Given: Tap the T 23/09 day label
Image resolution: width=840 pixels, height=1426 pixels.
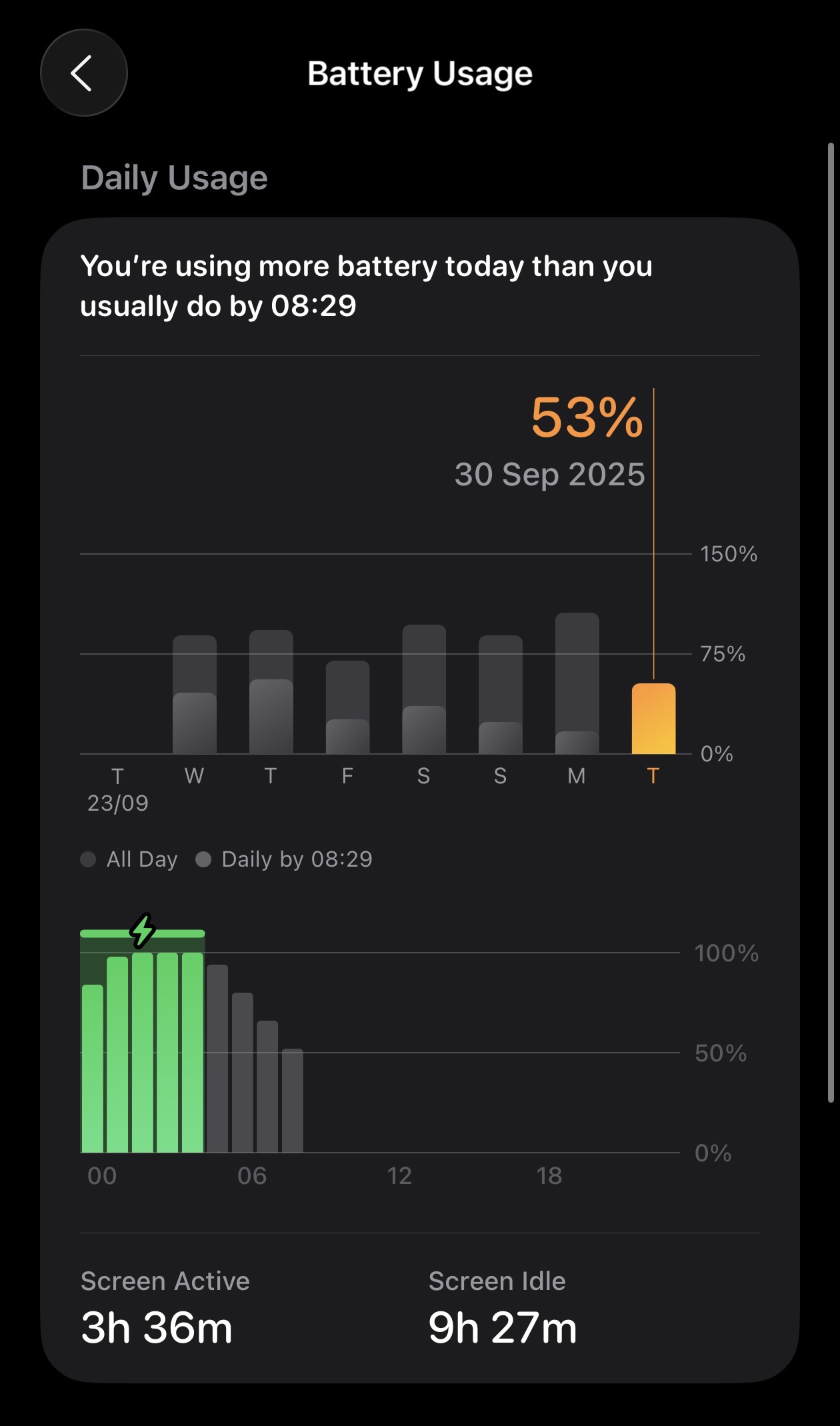Looking at the screenshot, I should click(118, 789).
